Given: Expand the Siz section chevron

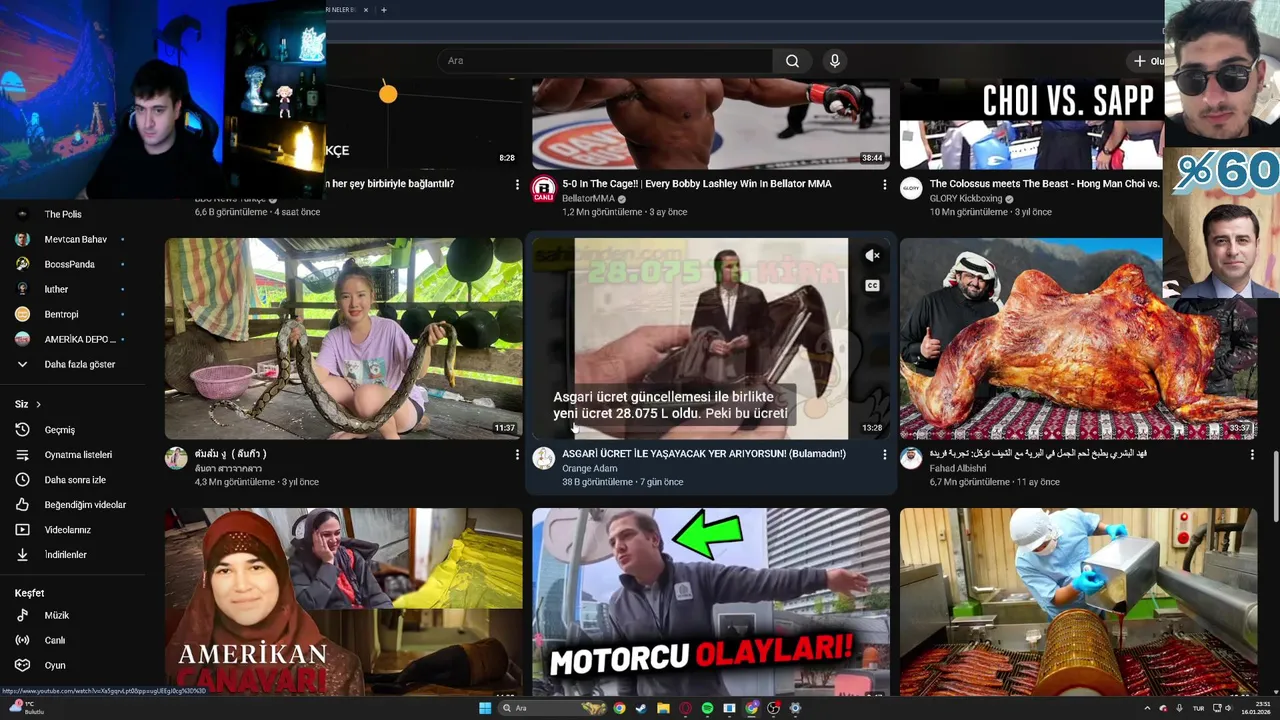Looking at the screenshot, I should coord(38,405).
